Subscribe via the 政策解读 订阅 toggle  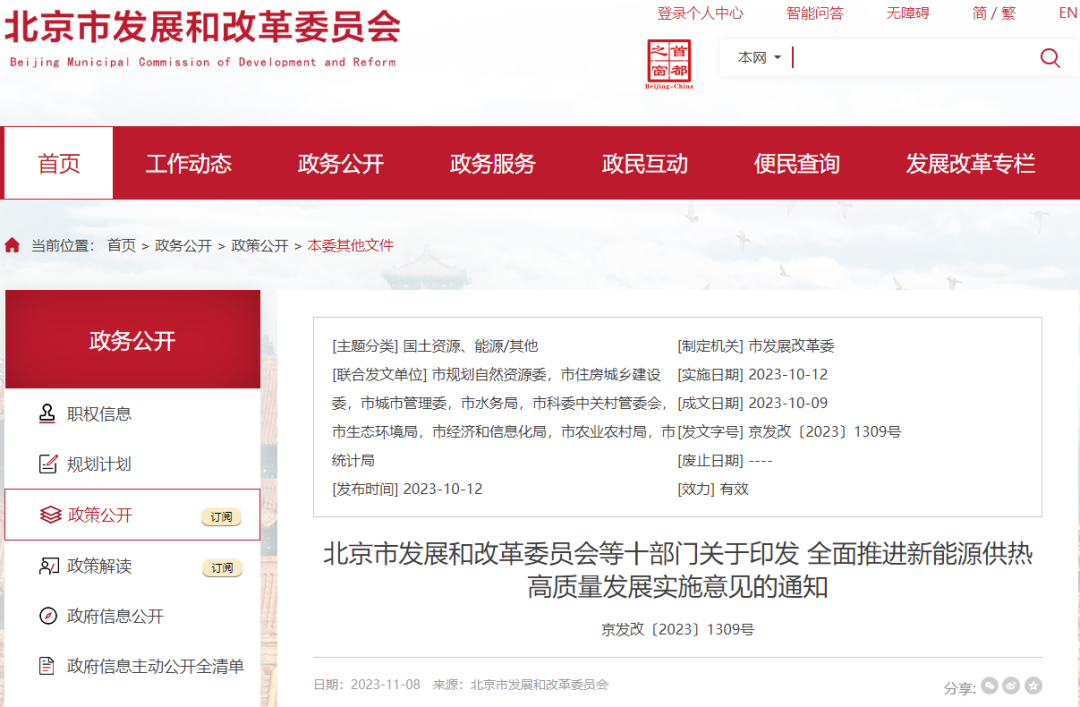(224, 567)
